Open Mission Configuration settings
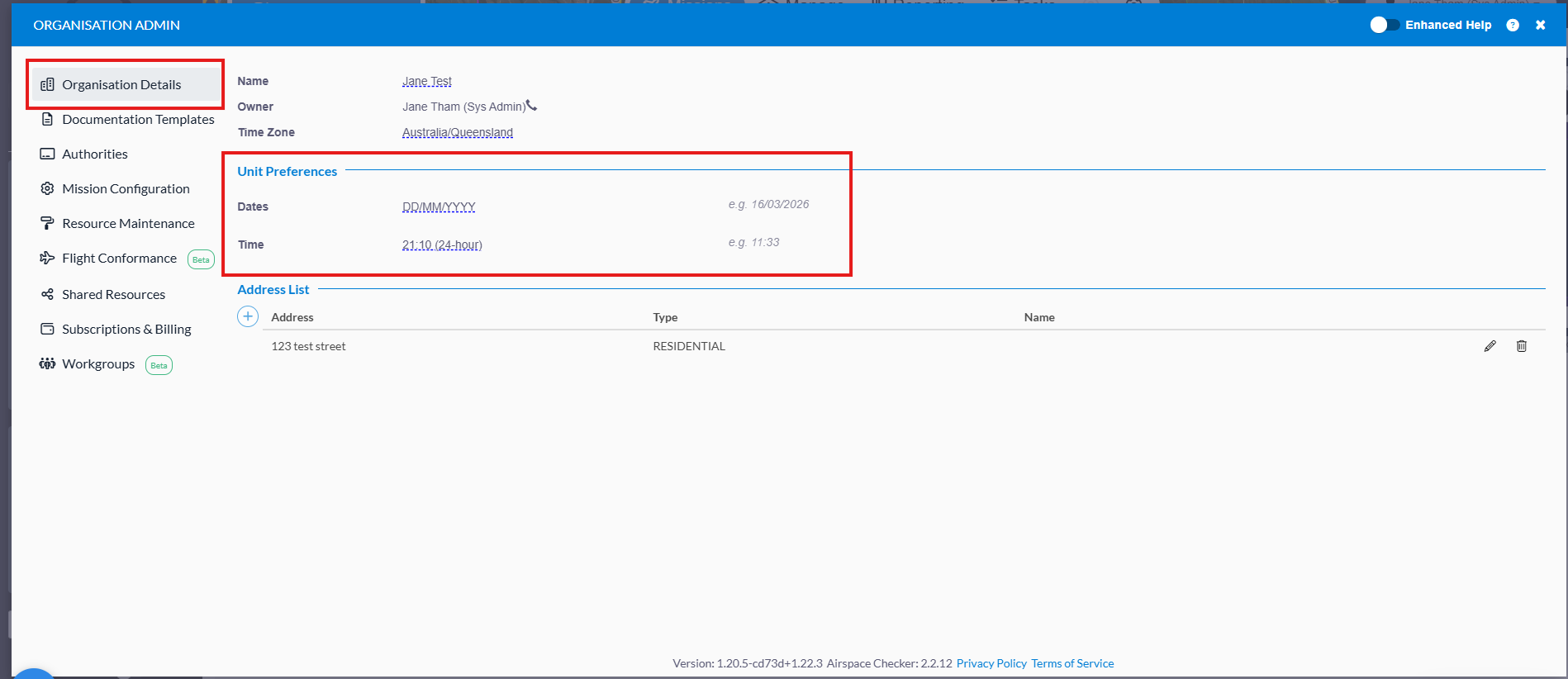 126,188
